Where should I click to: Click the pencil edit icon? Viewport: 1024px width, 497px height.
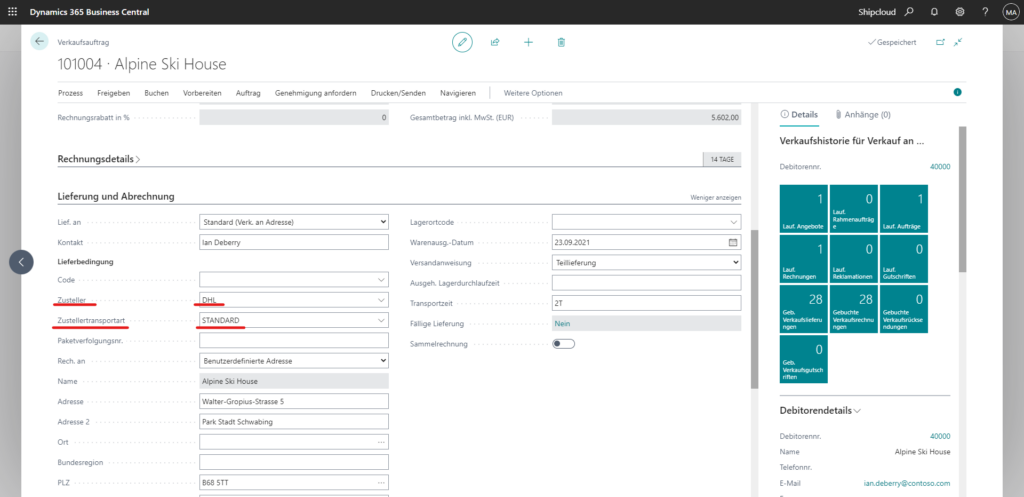coord(462,42)
